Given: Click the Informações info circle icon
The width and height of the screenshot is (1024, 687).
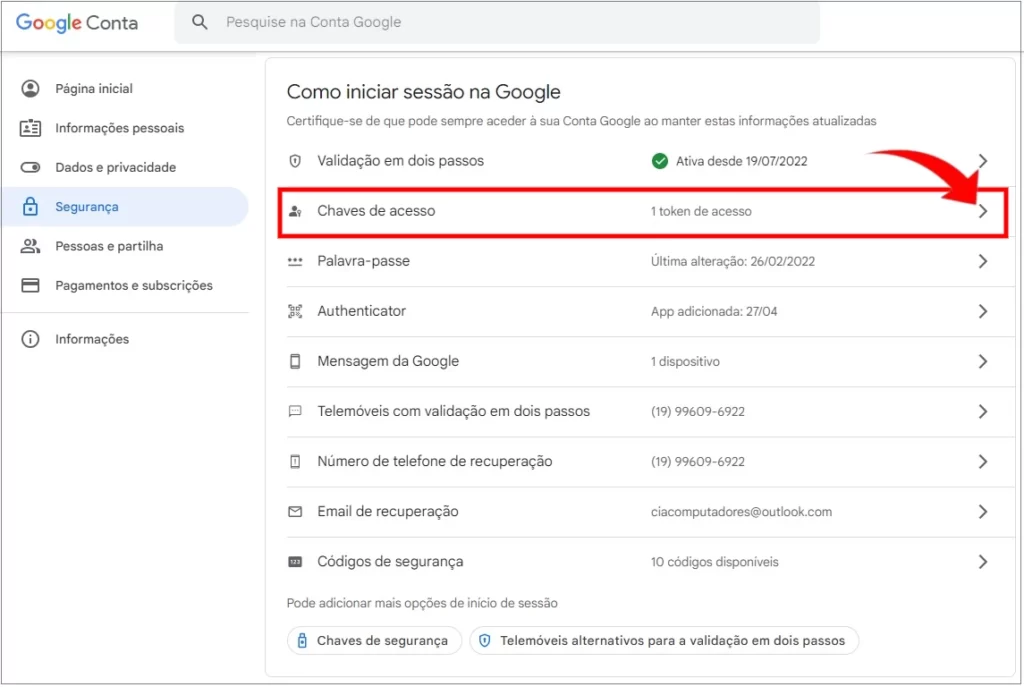Looking at the screenshot, I should 30,339.
